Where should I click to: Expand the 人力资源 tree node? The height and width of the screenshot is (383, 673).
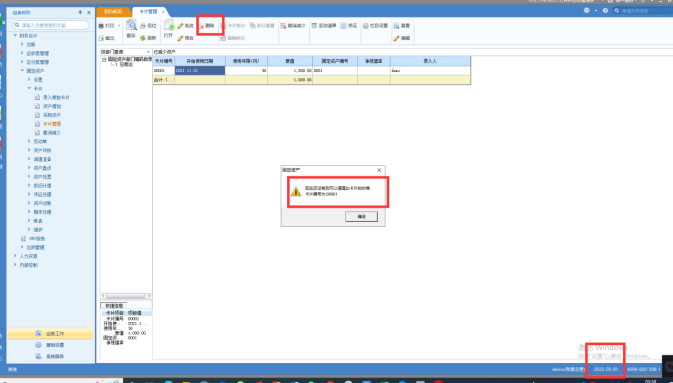tap(15, 256)
